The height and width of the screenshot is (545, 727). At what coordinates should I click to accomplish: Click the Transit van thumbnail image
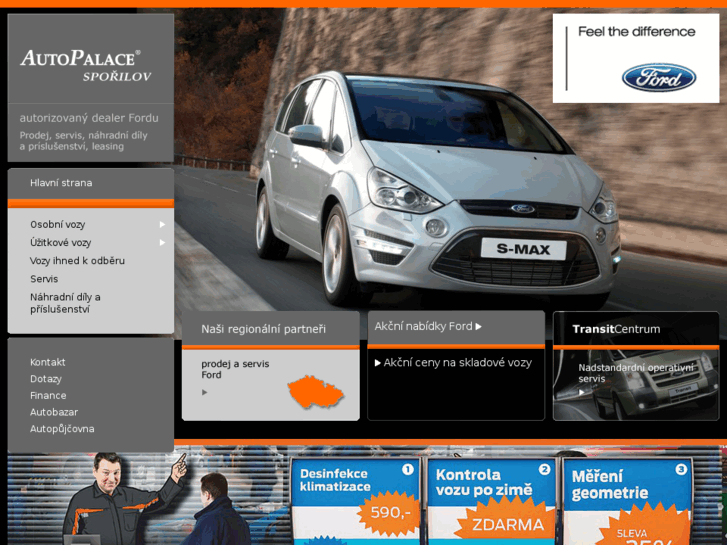pos(636,385)
